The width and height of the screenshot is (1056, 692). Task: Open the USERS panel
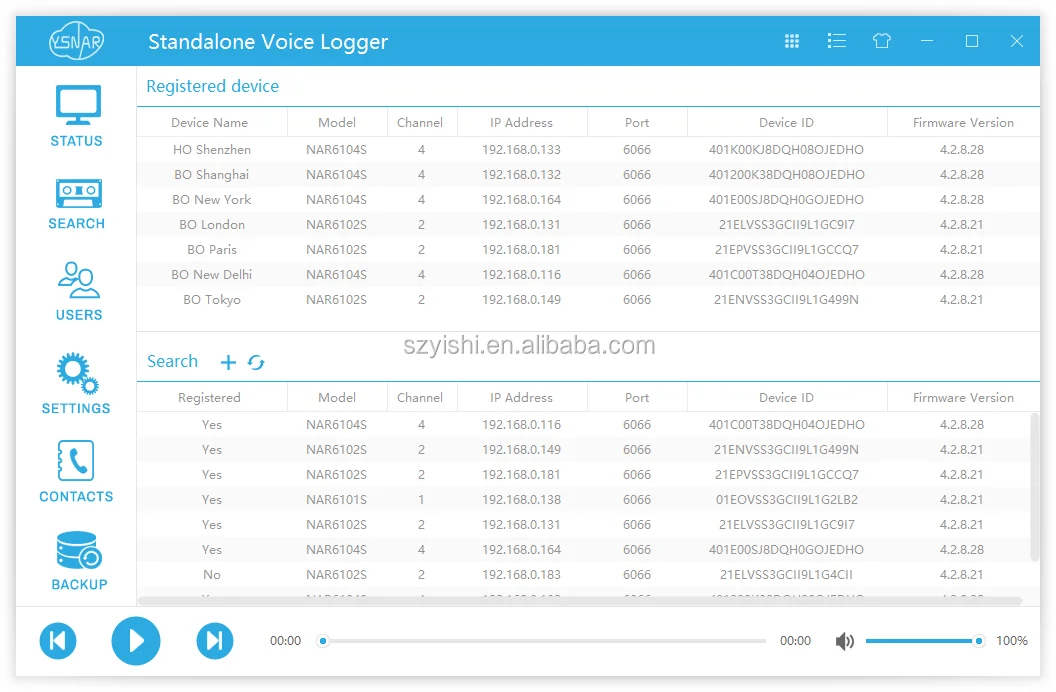[76, 291]
